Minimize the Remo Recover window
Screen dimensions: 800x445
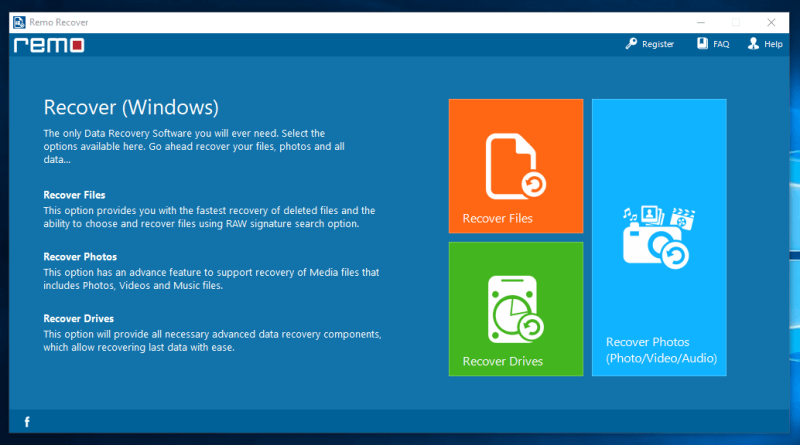coord(690,20)
